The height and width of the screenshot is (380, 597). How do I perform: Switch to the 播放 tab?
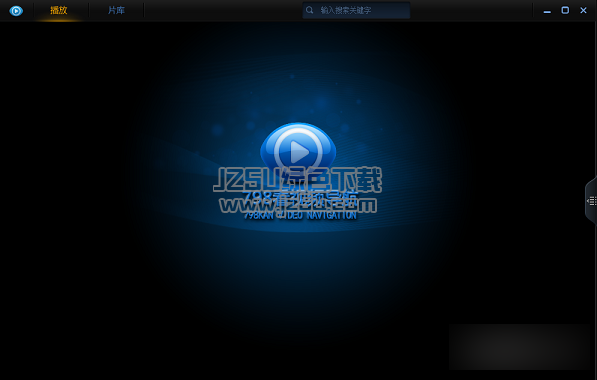[59, 10]
